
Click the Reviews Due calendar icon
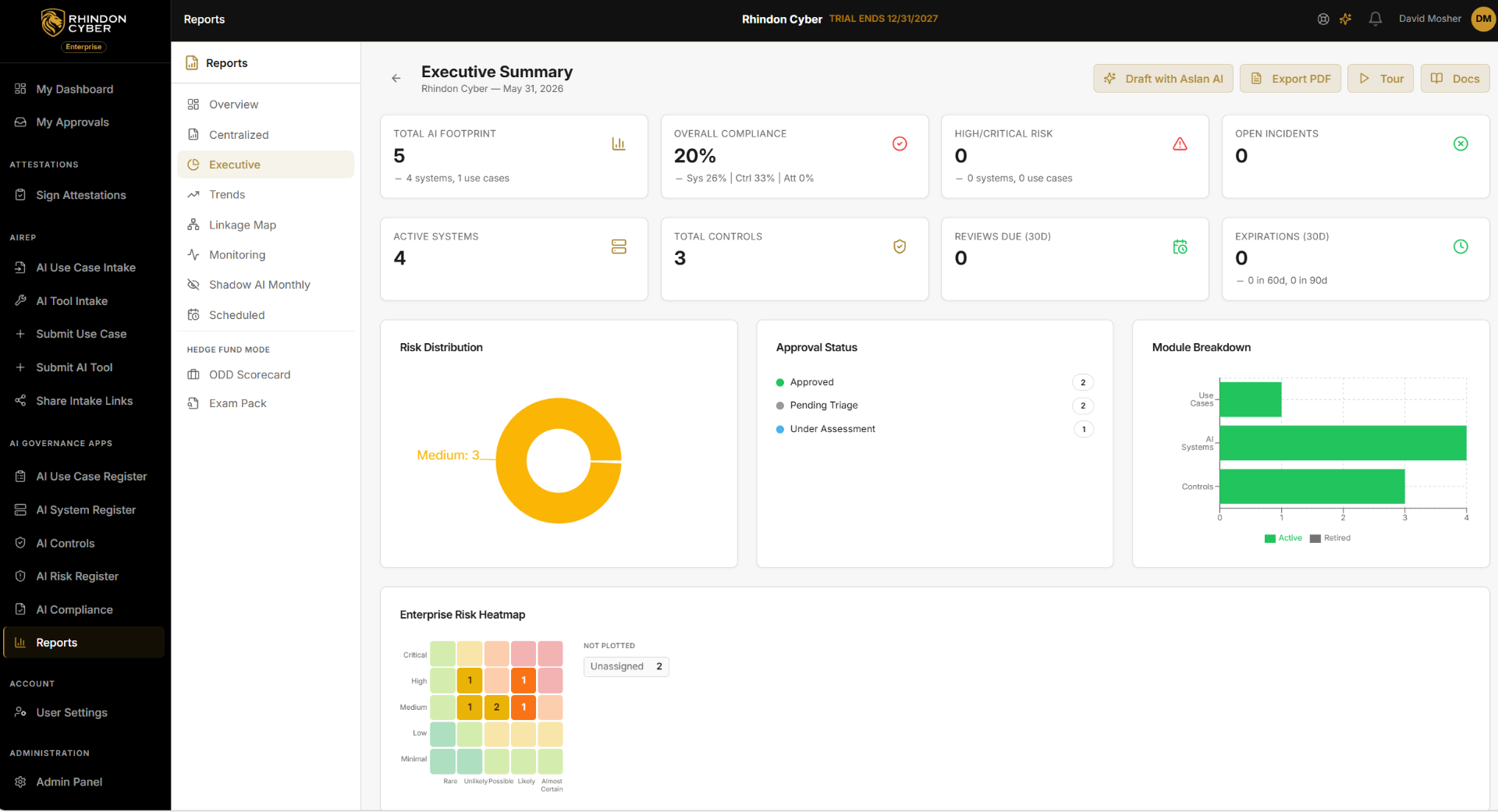pos(1180,246)
